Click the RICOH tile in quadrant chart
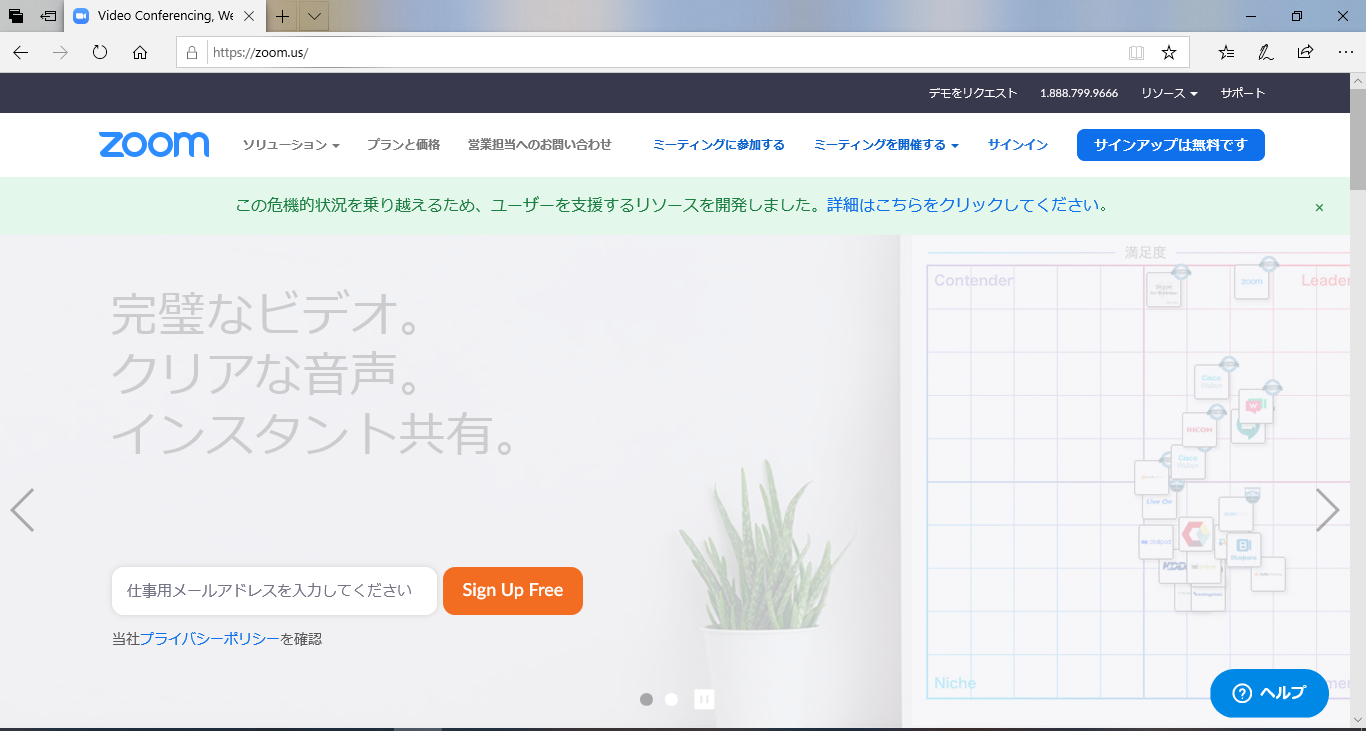 tap(1199, 430)
